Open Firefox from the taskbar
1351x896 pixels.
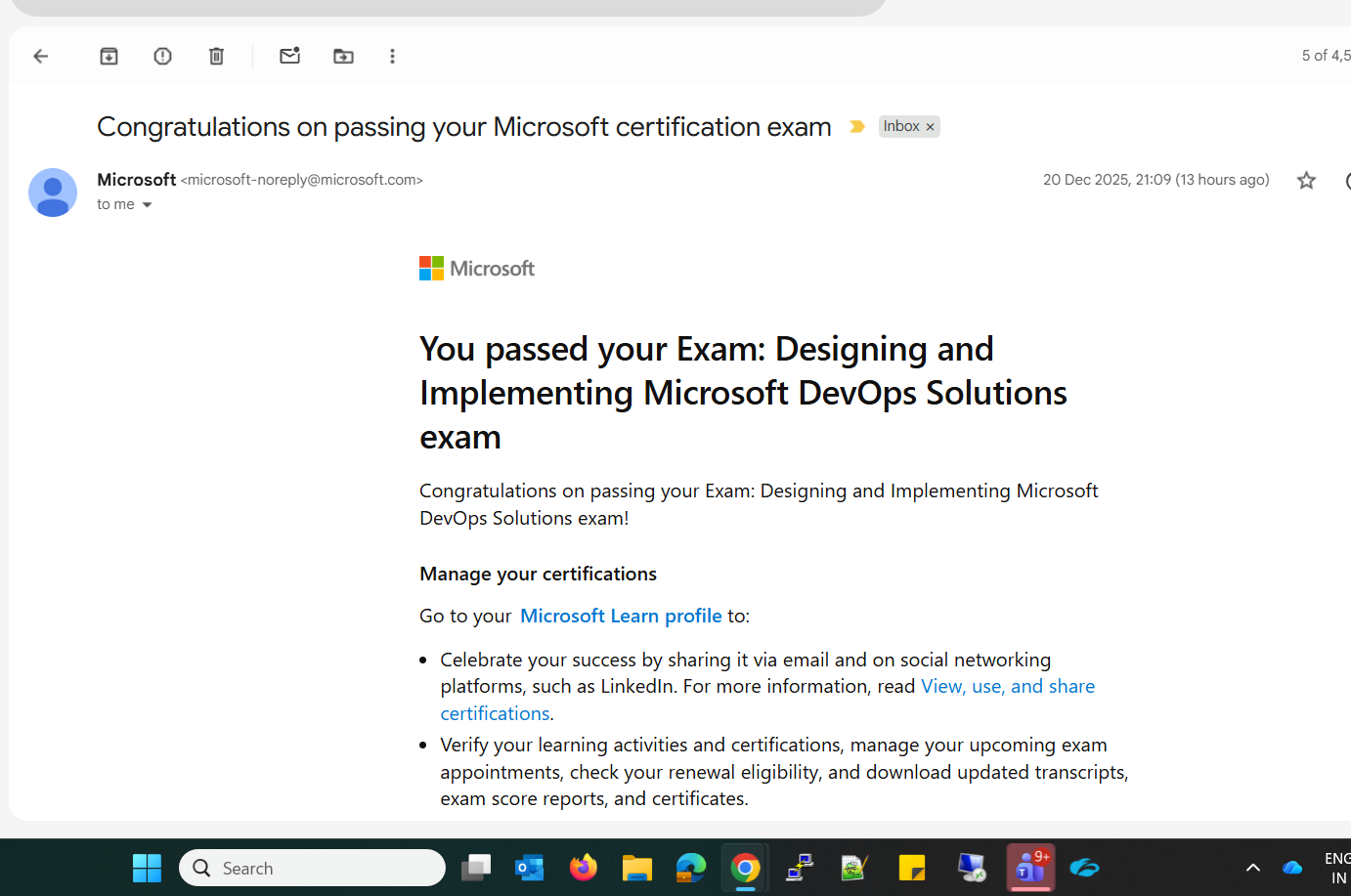point(584,868)
